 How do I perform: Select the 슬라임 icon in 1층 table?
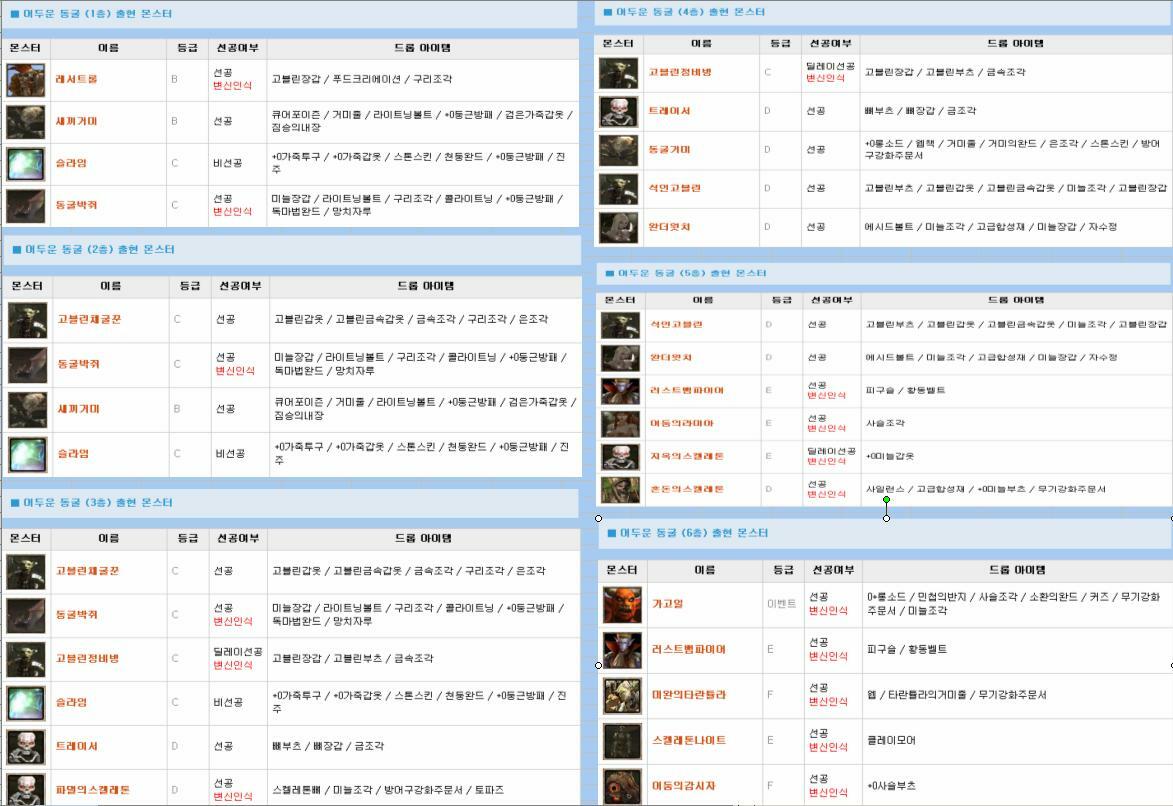(x=25, y=164)
